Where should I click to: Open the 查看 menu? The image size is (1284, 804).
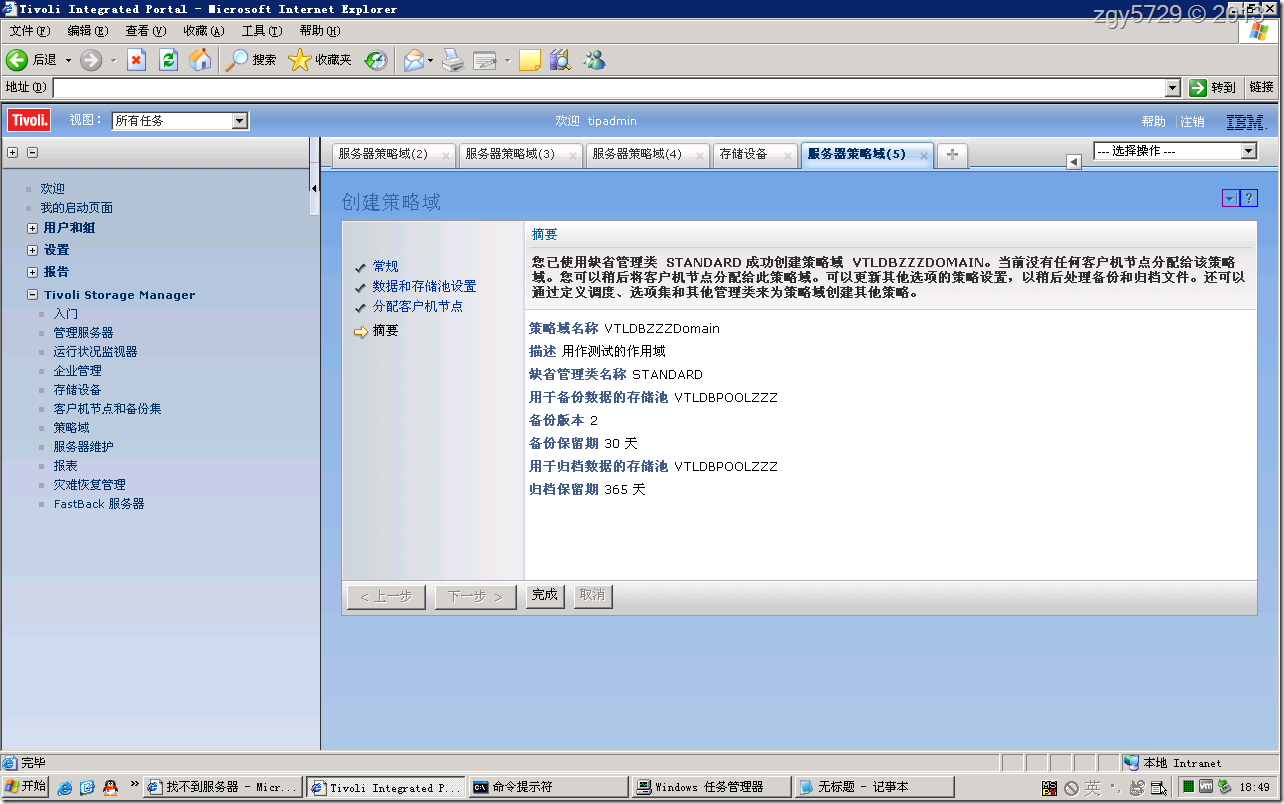(146, 31)
